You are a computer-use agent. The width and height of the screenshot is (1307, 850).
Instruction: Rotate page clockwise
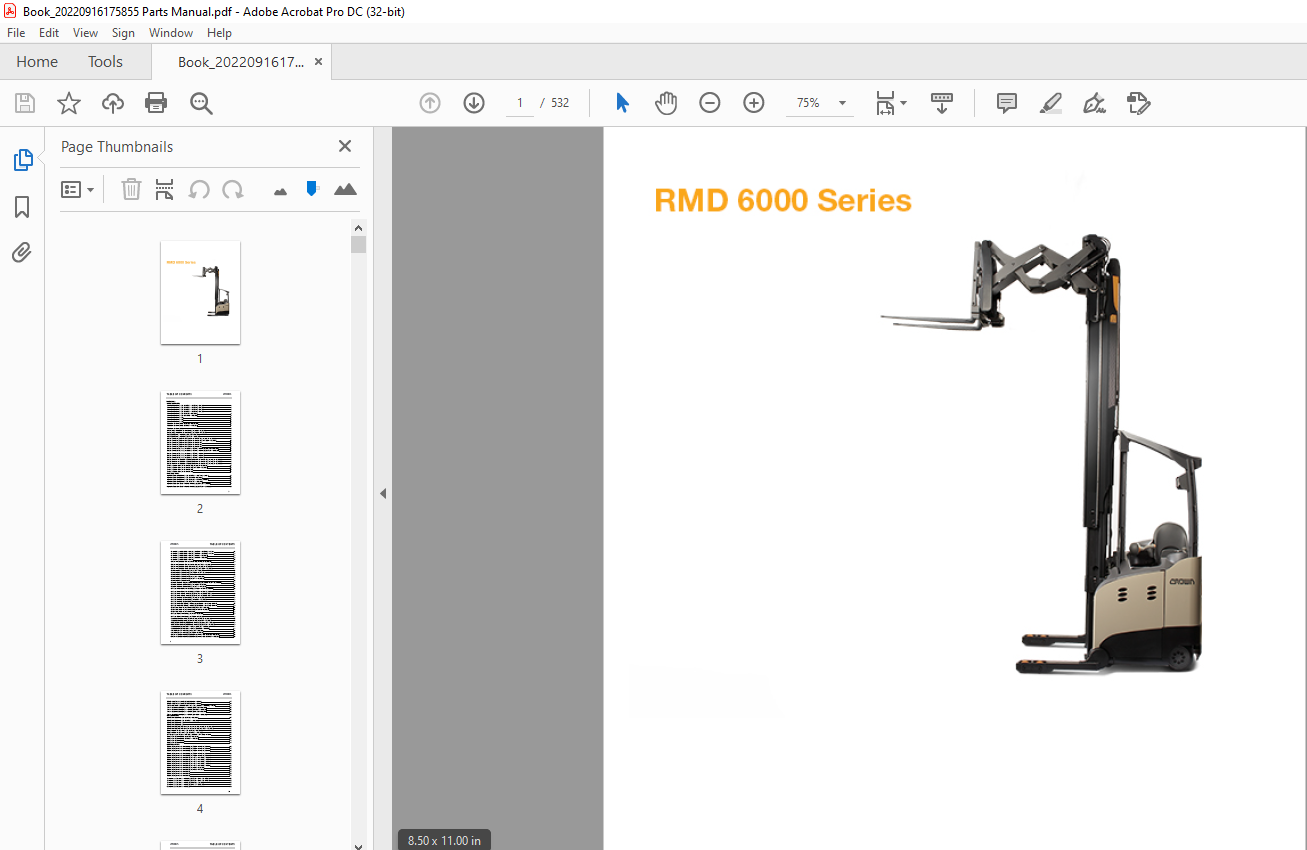[233, 189]
